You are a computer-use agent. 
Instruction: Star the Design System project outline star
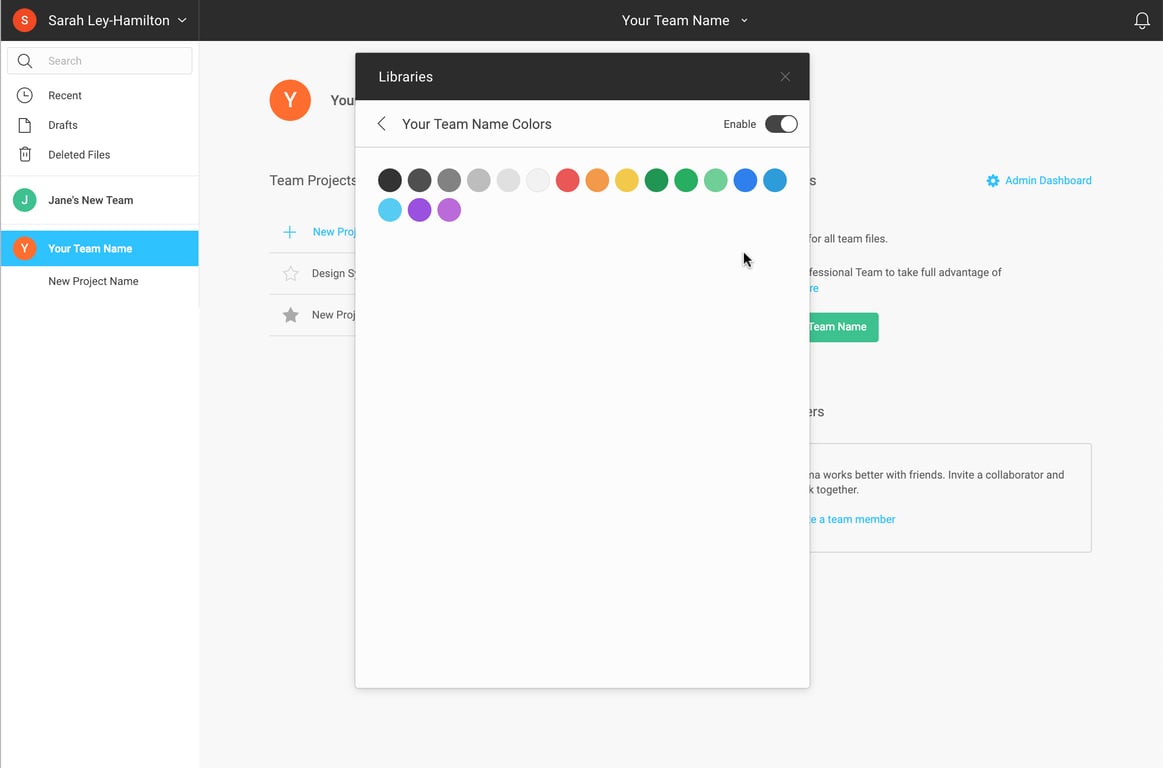coord(290,273)
